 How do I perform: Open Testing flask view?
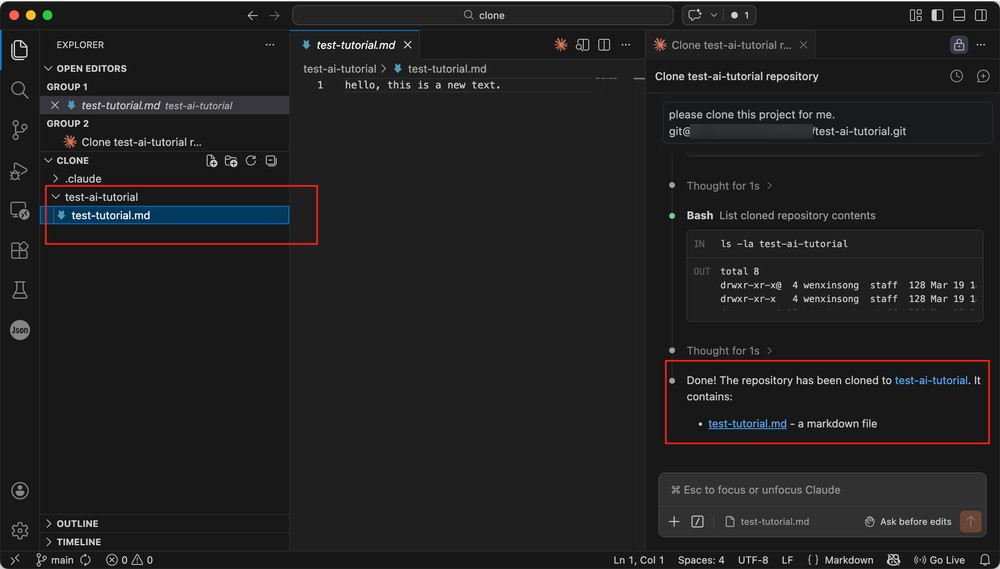point(19,290)
